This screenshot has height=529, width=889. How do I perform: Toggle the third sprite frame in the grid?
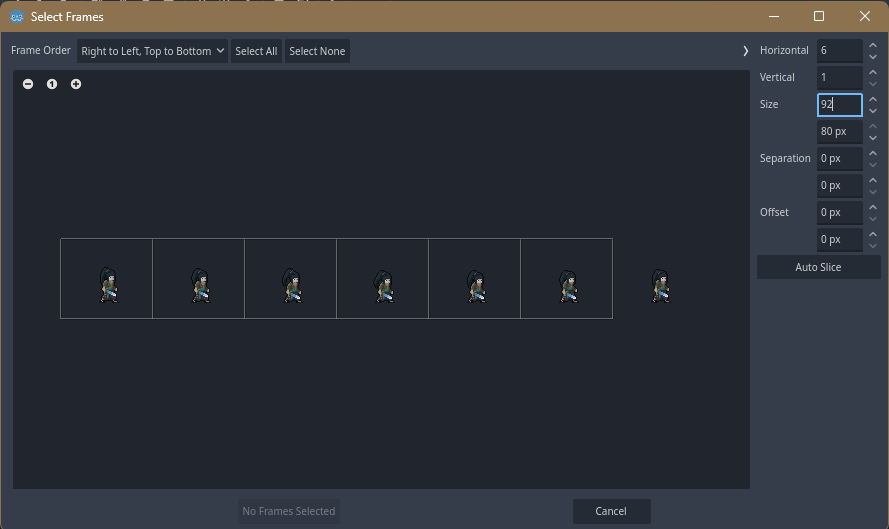tap(291, 279)
